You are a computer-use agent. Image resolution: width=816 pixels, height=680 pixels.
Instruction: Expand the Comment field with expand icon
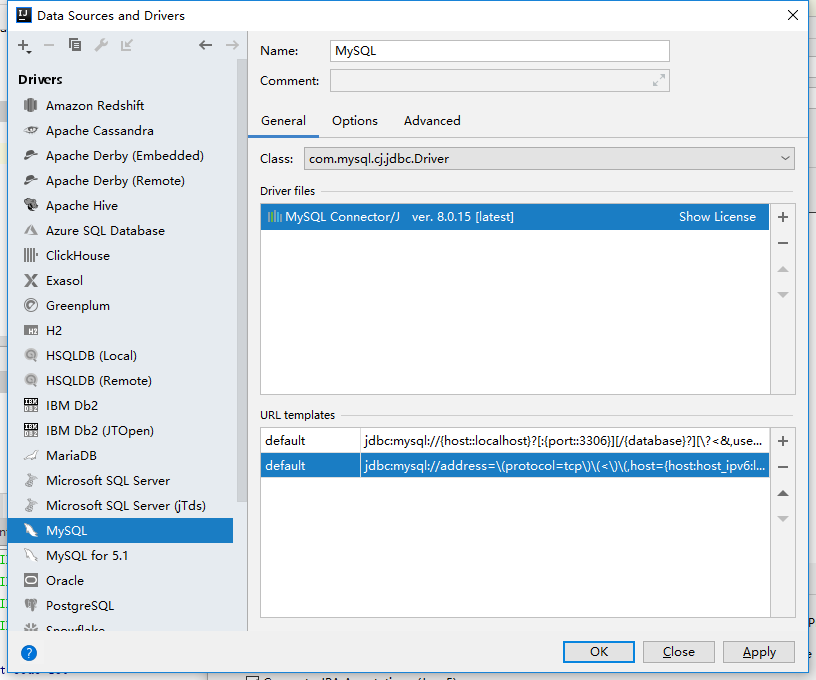click(659, 81)
